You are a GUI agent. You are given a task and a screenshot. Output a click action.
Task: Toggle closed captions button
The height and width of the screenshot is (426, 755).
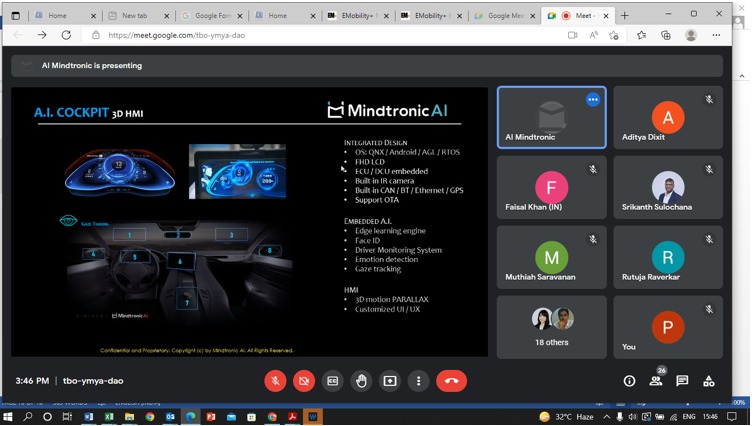(x=333, y=381)
